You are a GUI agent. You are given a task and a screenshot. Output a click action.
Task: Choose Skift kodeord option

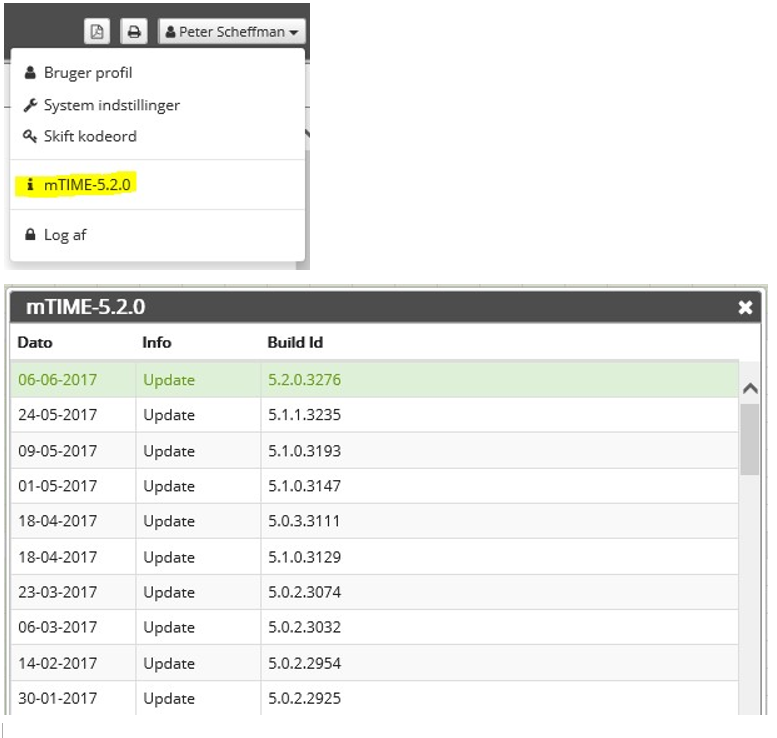[x=89, y=136]
